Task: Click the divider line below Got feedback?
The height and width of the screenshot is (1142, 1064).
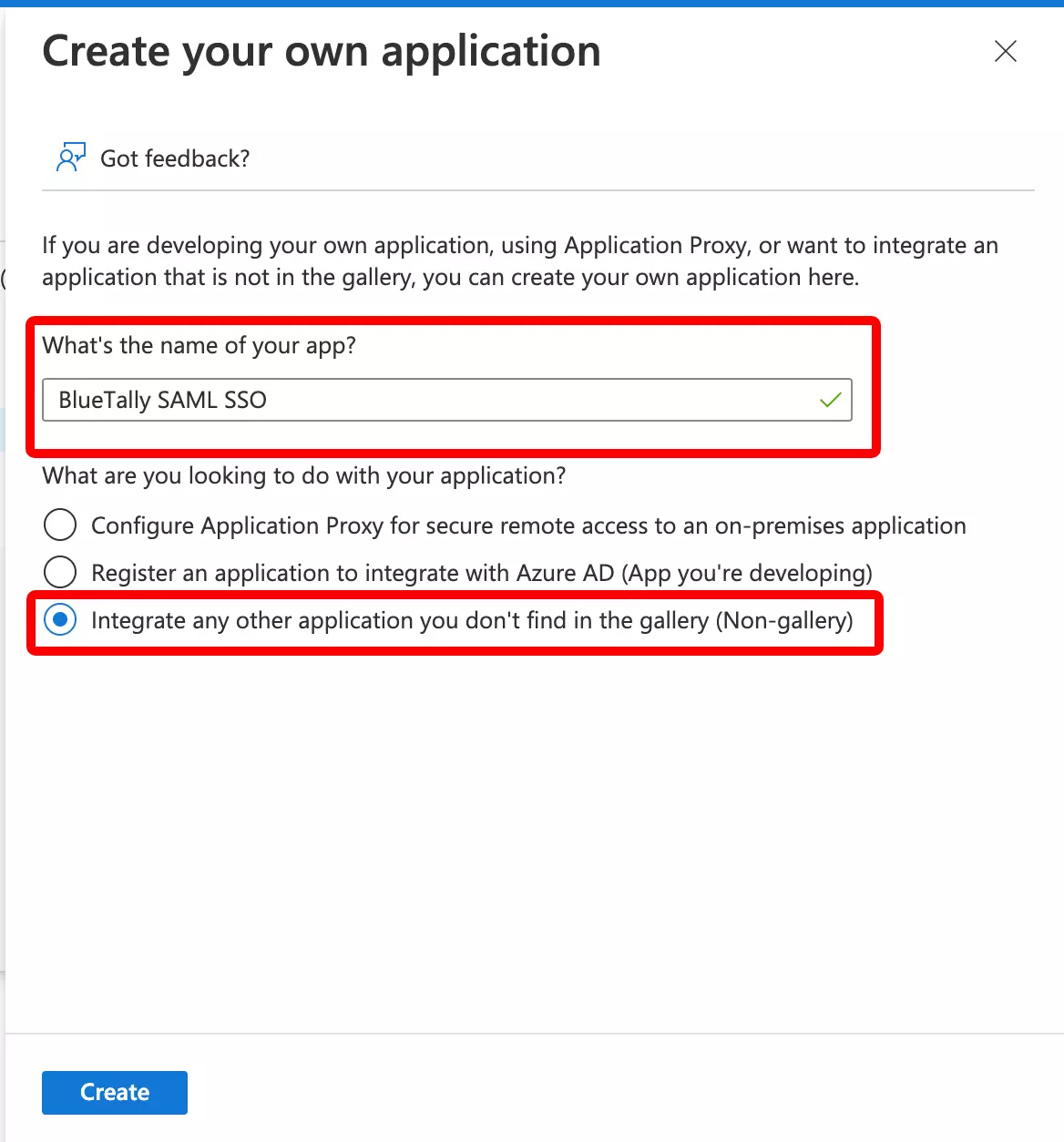Action: click(538, 190)
